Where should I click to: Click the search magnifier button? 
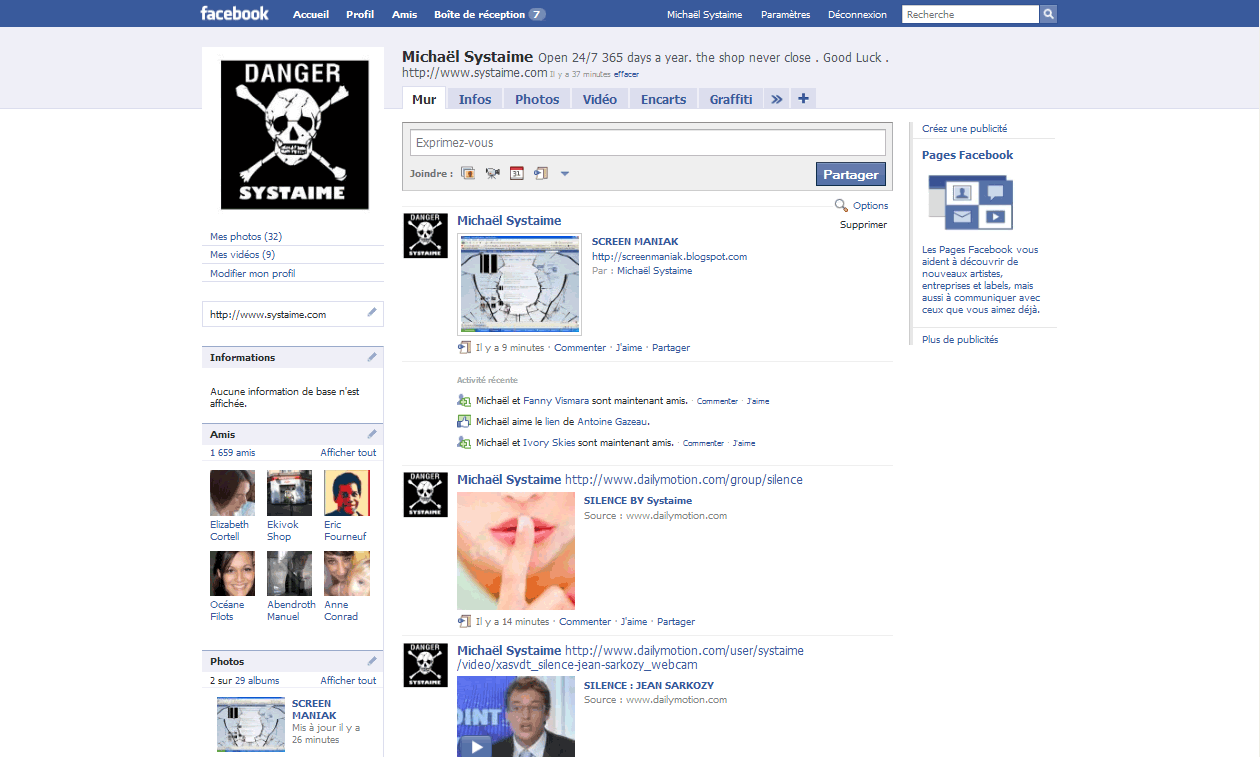pyautogui.click(x=1048, y=14)
